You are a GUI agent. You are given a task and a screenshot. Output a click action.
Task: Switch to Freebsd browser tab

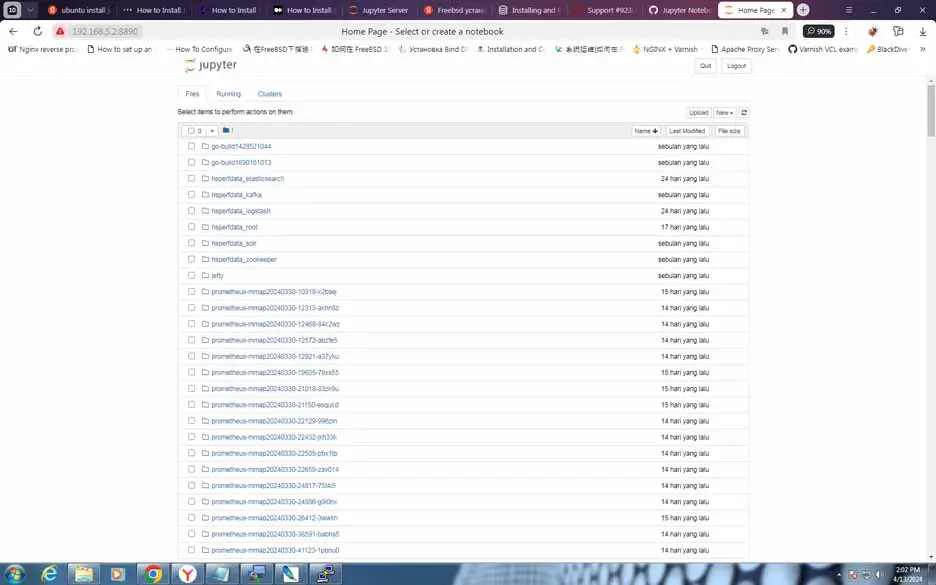pos(454,10)
